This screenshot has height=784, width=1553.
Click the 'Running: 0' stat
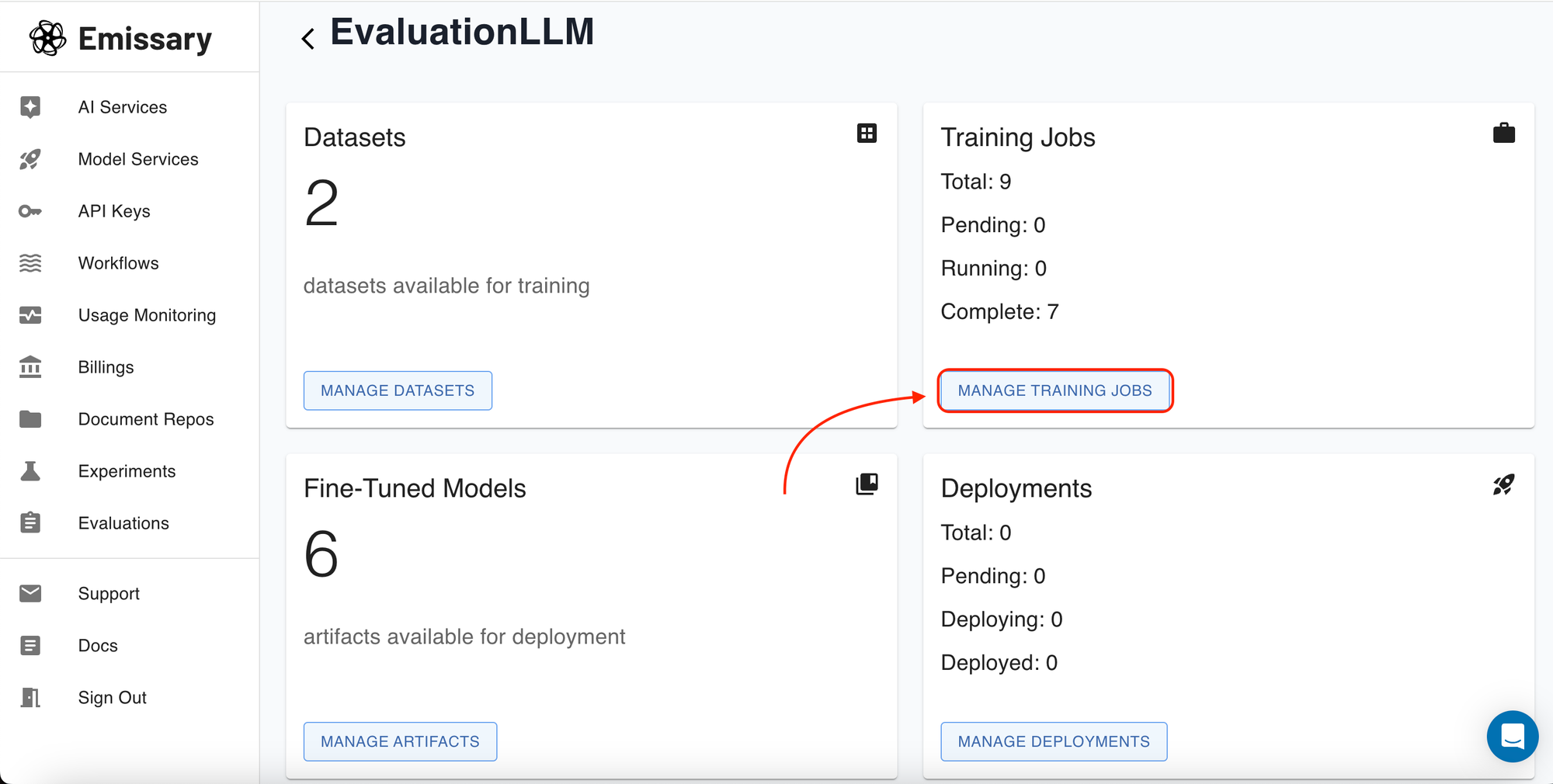point(994,269)
